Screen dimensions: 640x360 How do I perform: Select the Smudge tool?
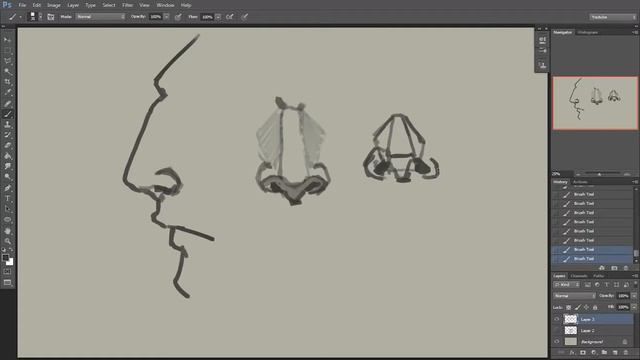[x=7, y=167]
